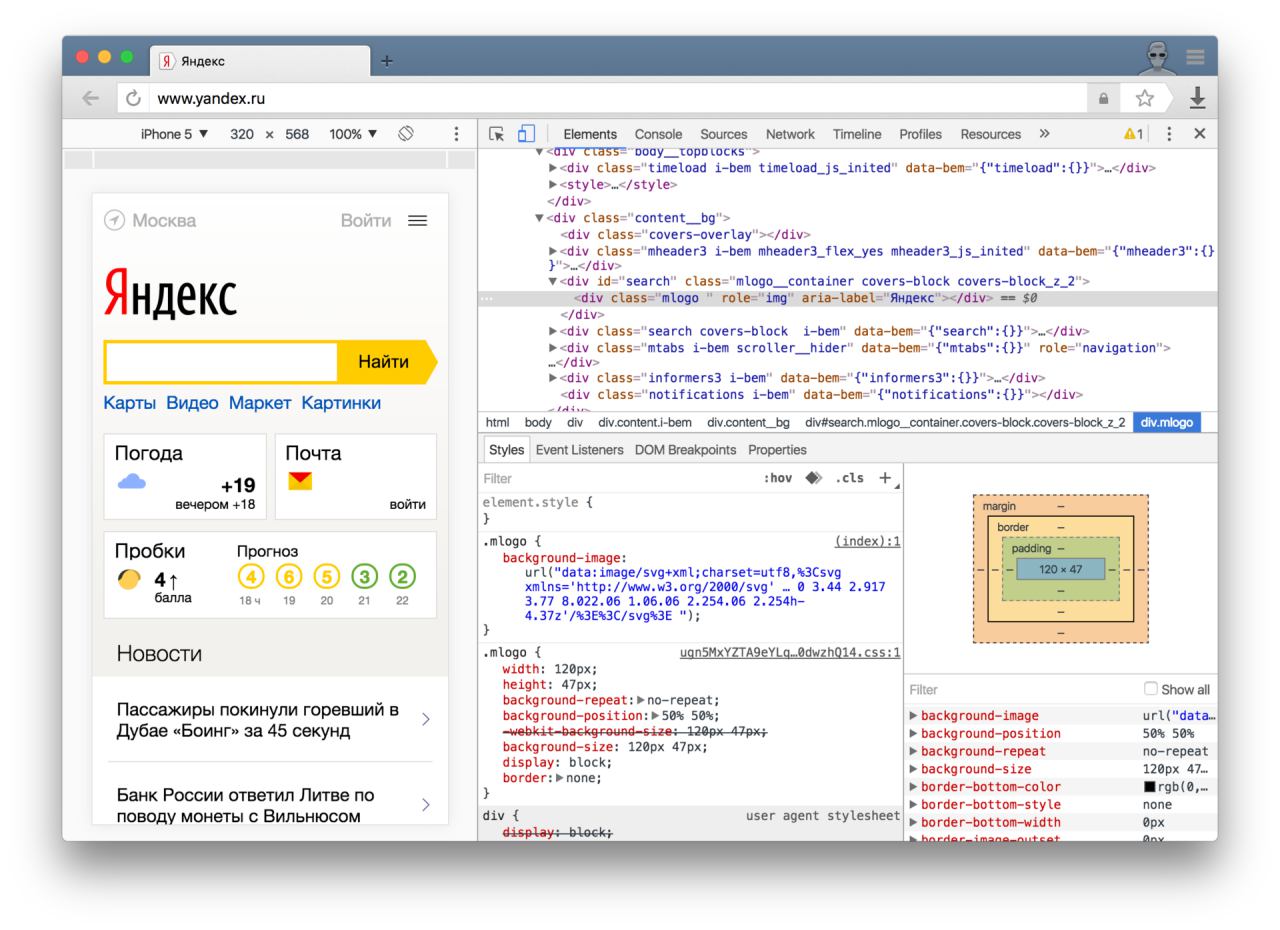Show more DevTools panels chevron

(1045, 134)
